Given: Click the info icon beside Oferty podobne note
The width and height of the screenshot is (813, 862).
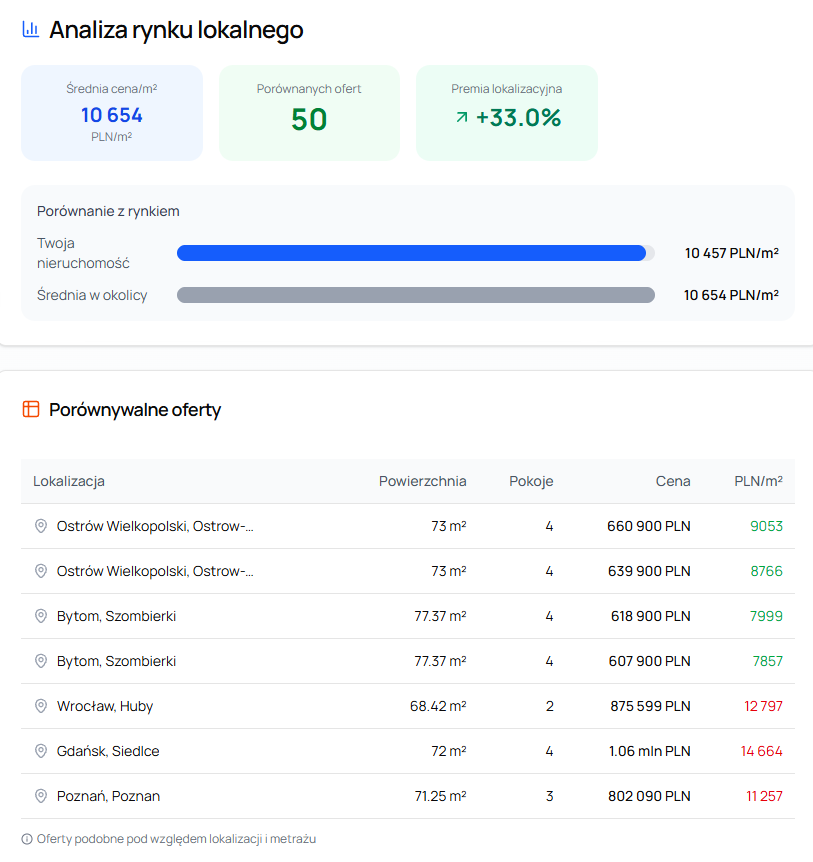Looking at the screenshot, I should coord(27,839).
